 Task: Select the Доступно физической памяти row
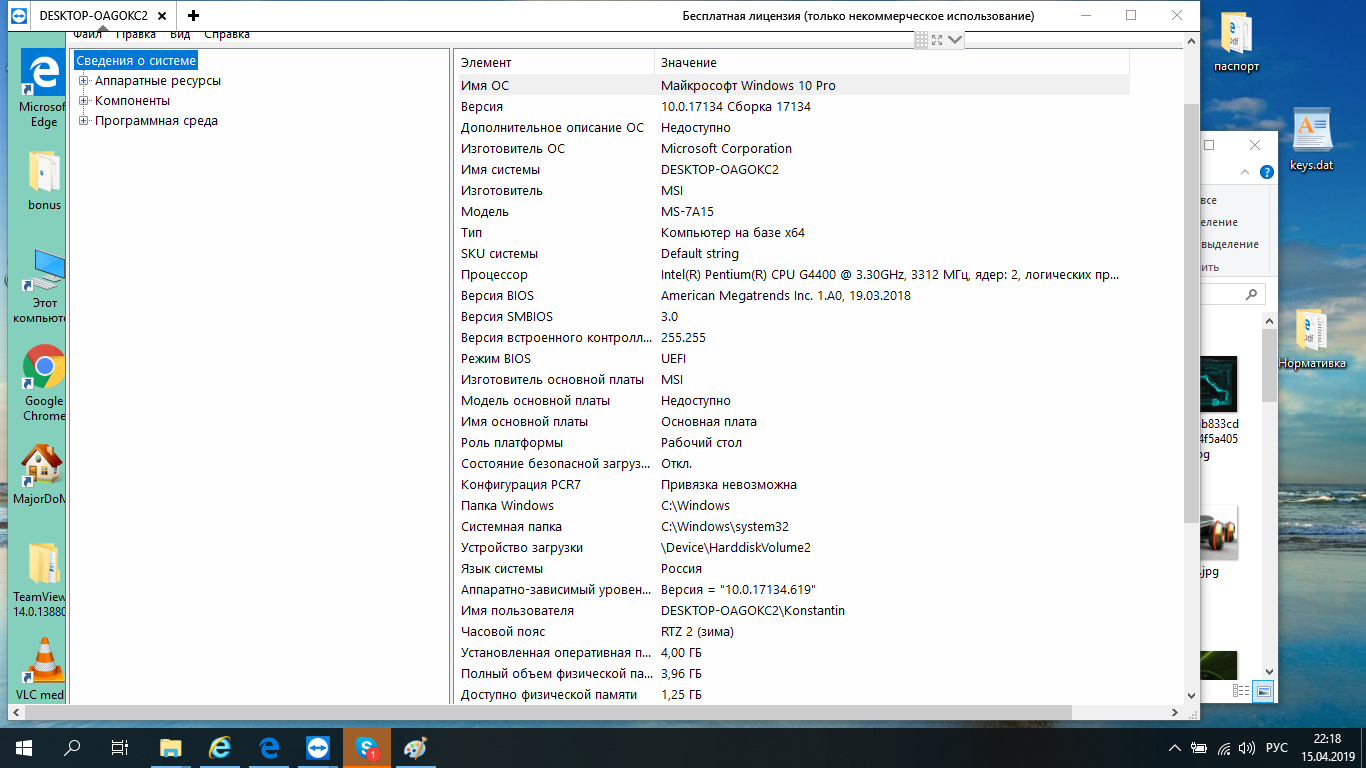(x=794, y=694)
